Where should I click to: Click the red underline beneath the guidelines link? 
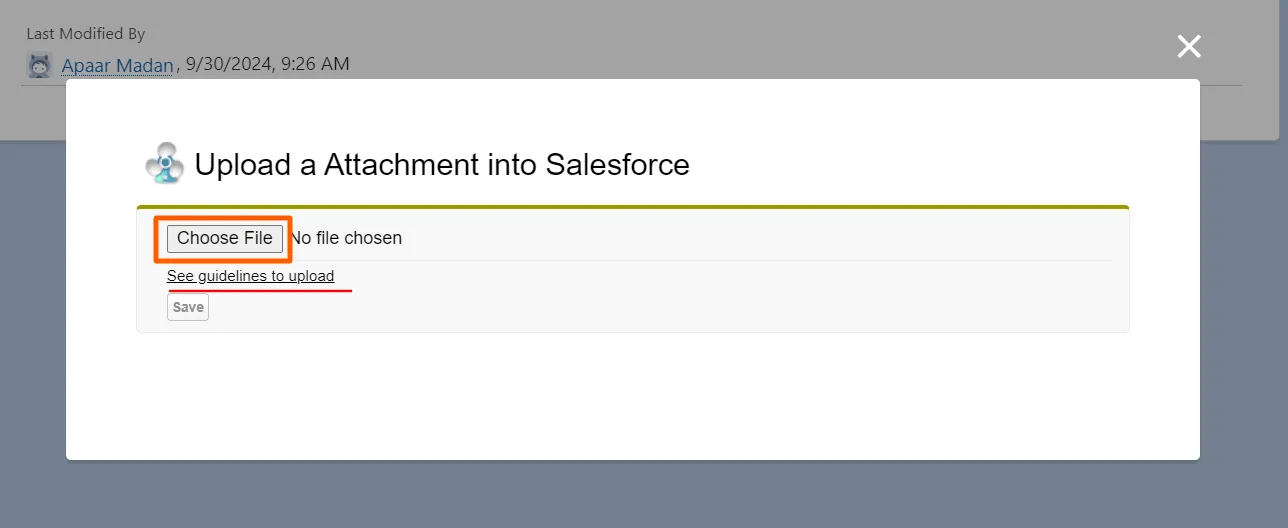pos(260,291)
